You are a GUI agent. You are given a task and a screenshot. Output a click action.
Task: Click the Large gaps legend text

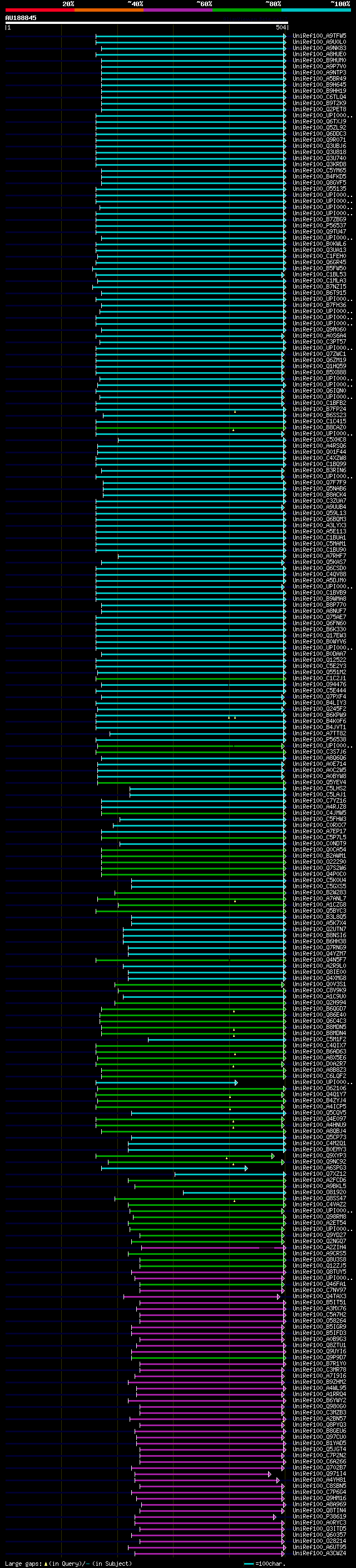point(68,1564)
